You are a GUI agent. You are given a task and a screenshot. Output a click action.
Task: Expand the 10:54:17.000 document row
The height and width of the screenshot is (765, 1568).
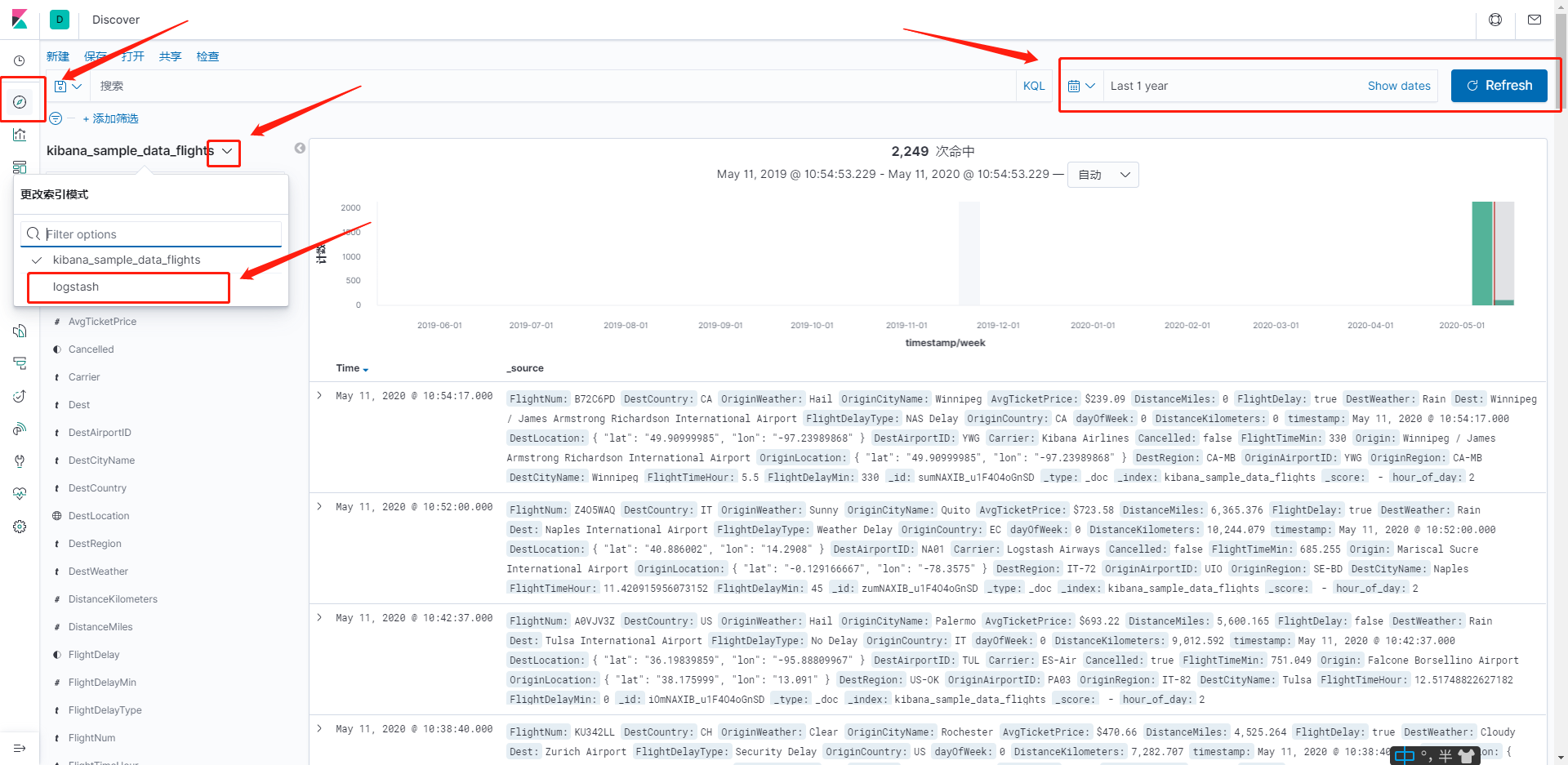click(319, 396)
